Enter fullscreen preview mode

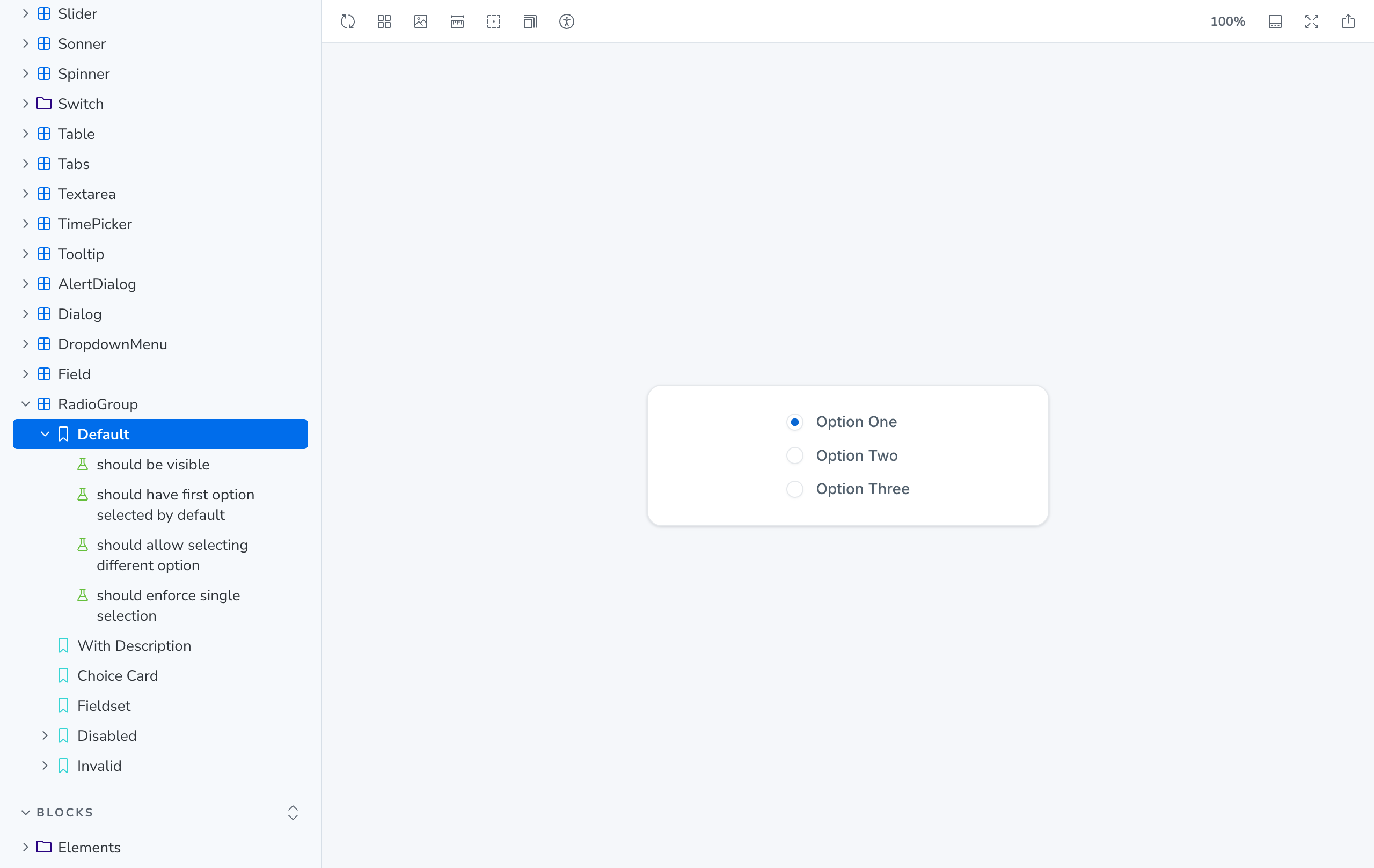click(x=1311, y=21)
